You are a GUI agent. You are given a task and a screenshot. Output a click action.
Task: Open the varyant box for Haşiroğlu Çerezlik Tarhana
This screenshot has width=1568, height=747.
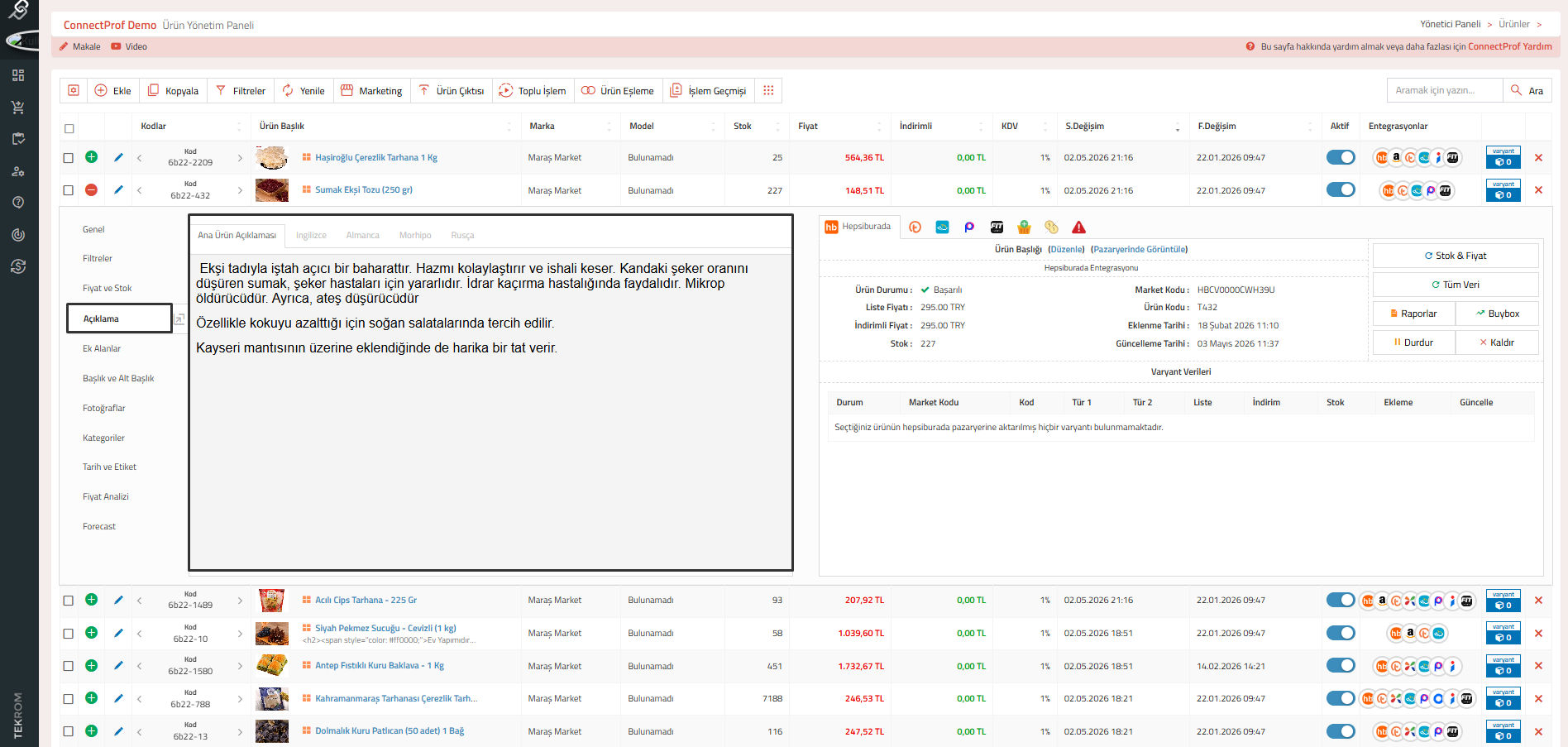1503,157
